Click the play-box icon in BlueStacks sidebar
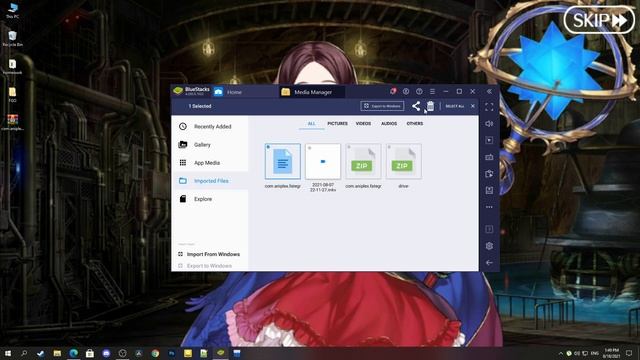This screenshot has width=640, height=360. tap(489, 140)
